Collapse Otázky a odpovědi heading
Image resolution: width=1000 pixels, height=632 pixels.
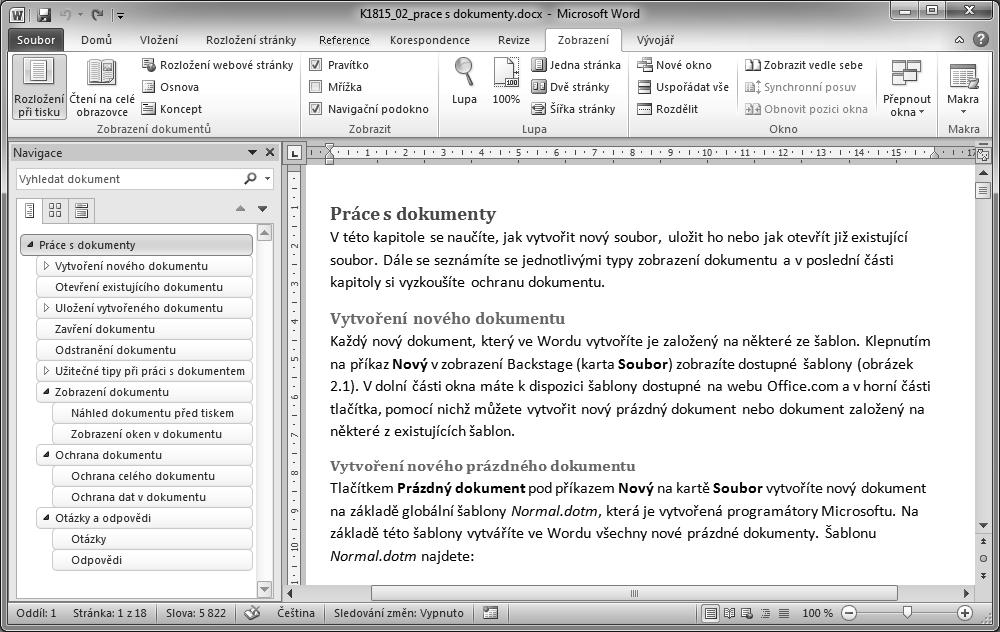tap(46, 518)
